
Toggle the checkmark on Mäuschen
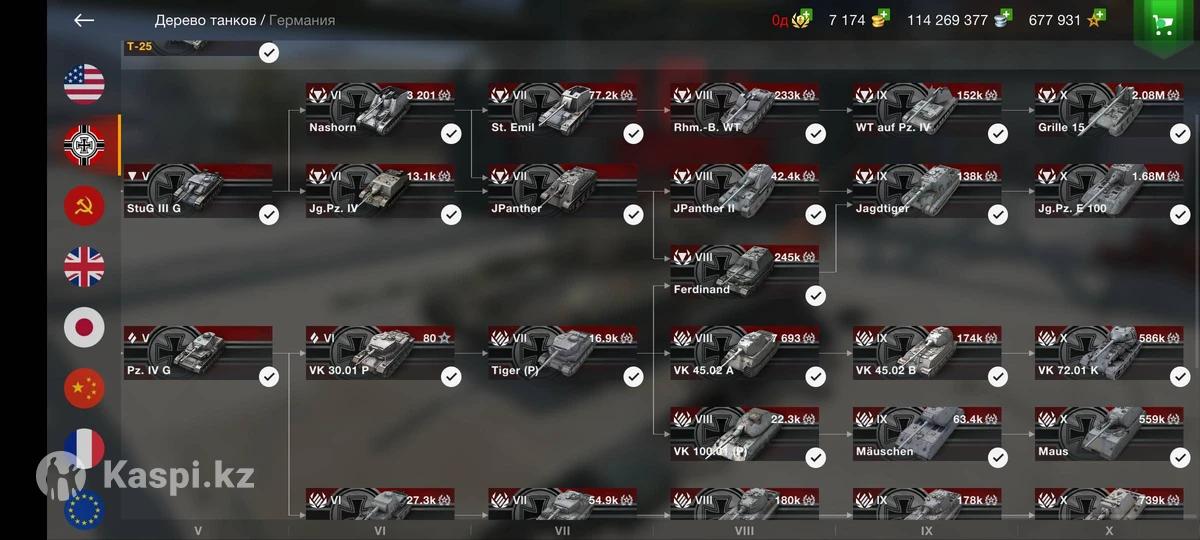[x=998, y=457]
